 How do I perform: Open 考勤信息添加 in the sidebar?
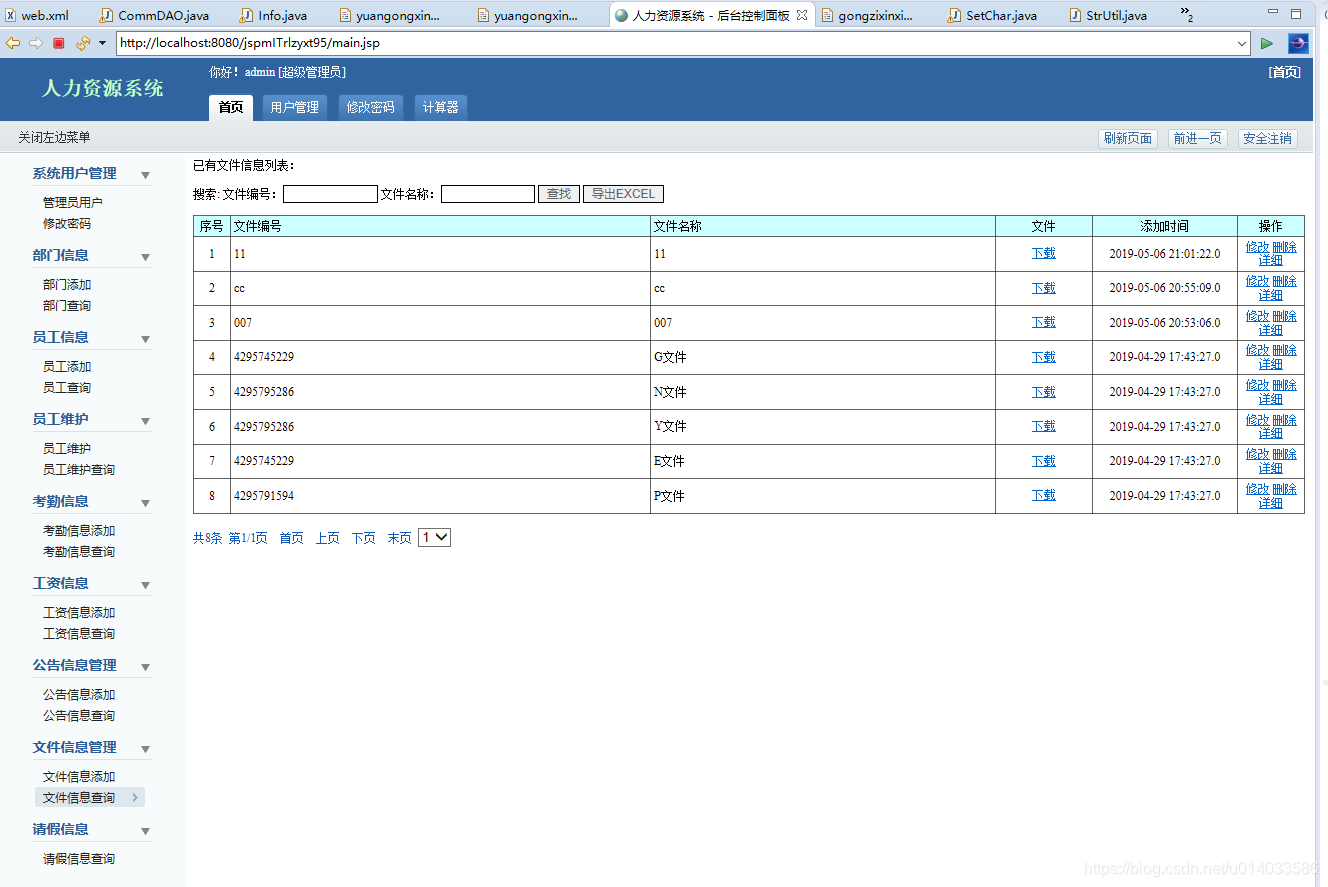(x=79, y=531)
